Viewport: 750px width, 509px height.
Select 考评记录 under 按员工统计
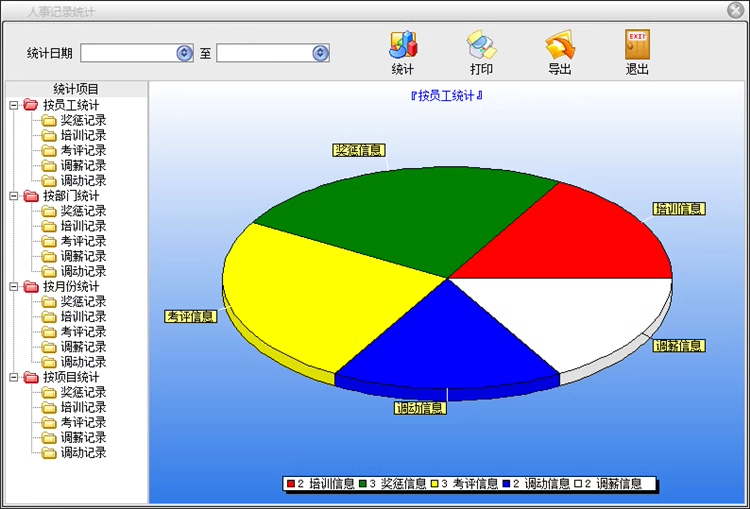coord(83,150)
